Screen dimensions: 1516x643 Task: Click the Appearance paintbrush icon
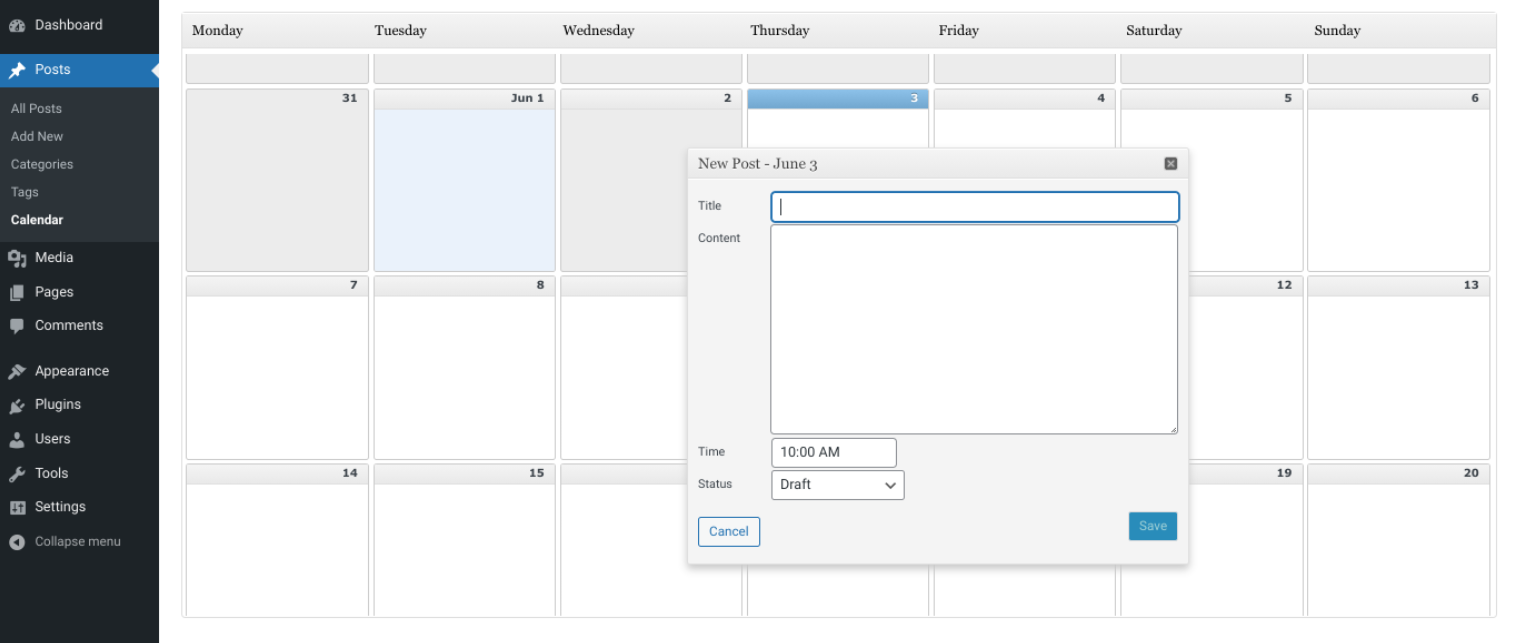click(17, 371)
